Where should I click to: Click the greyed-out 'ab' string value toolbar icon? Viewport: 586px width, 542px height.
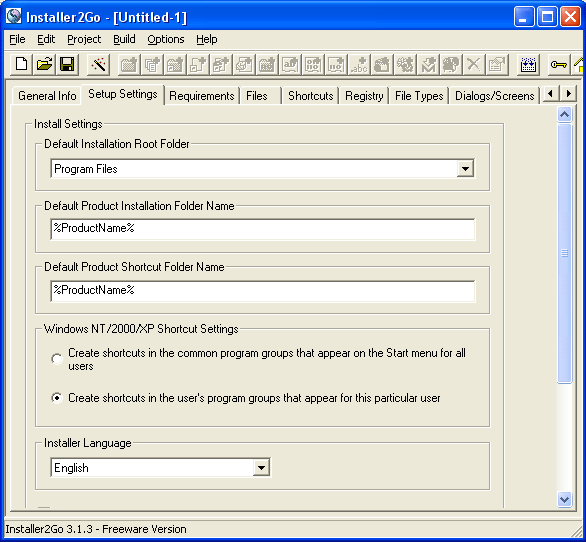point(290,64)
